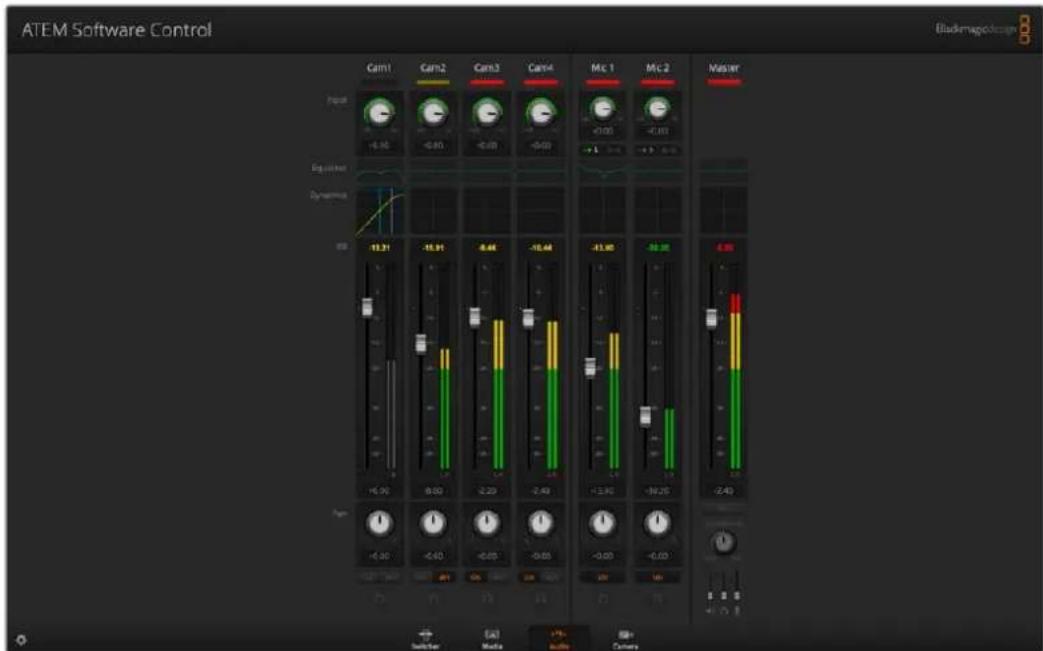Toggle the ON button for Mic 2
Image resolution: width=1043 pixels, height=651 pixels.
click(657, 577)
